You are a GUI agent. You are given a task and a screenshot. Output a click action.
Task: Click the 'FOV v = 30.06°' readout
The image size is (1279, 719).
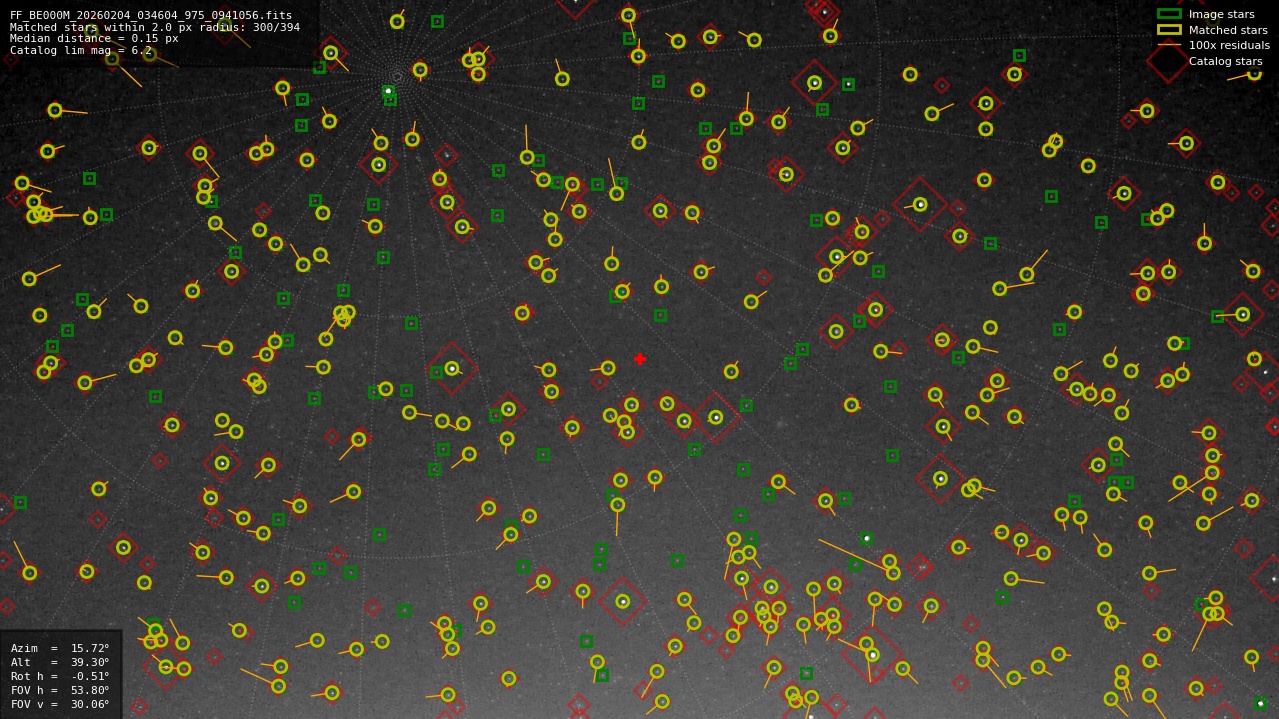tap(60, 704)
